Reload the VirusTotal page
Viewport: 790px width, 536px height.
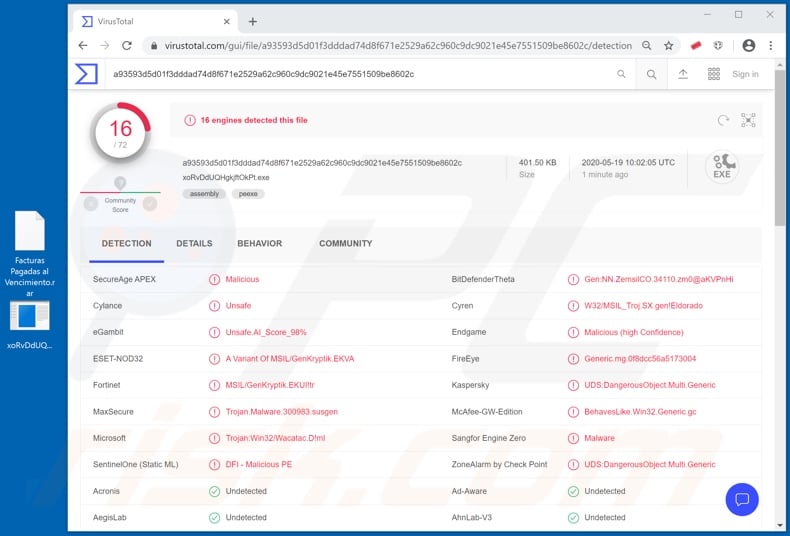(x=127, y=46)
